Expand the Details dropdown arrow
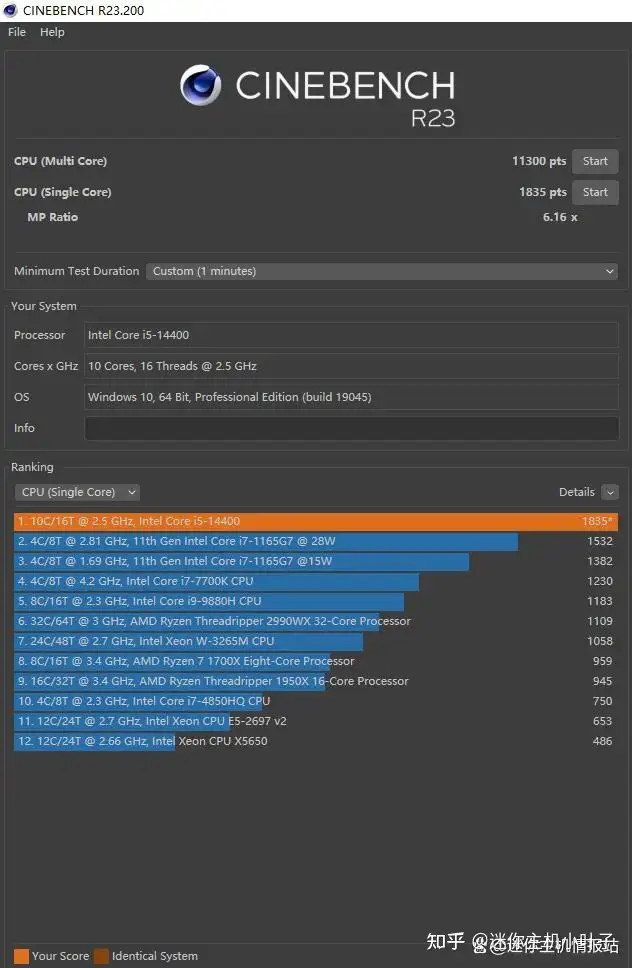This screenshot has height=968, width=632. pos(610,492)
